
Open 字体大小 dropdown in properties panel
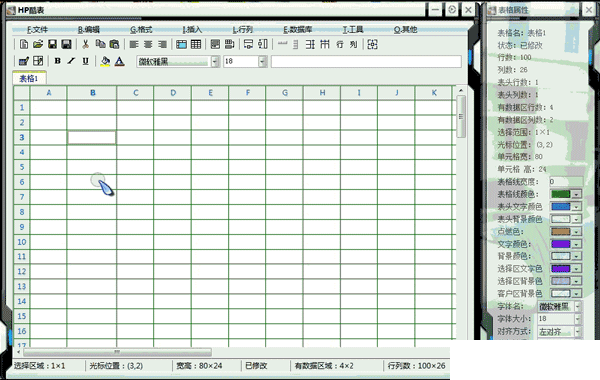577,319
